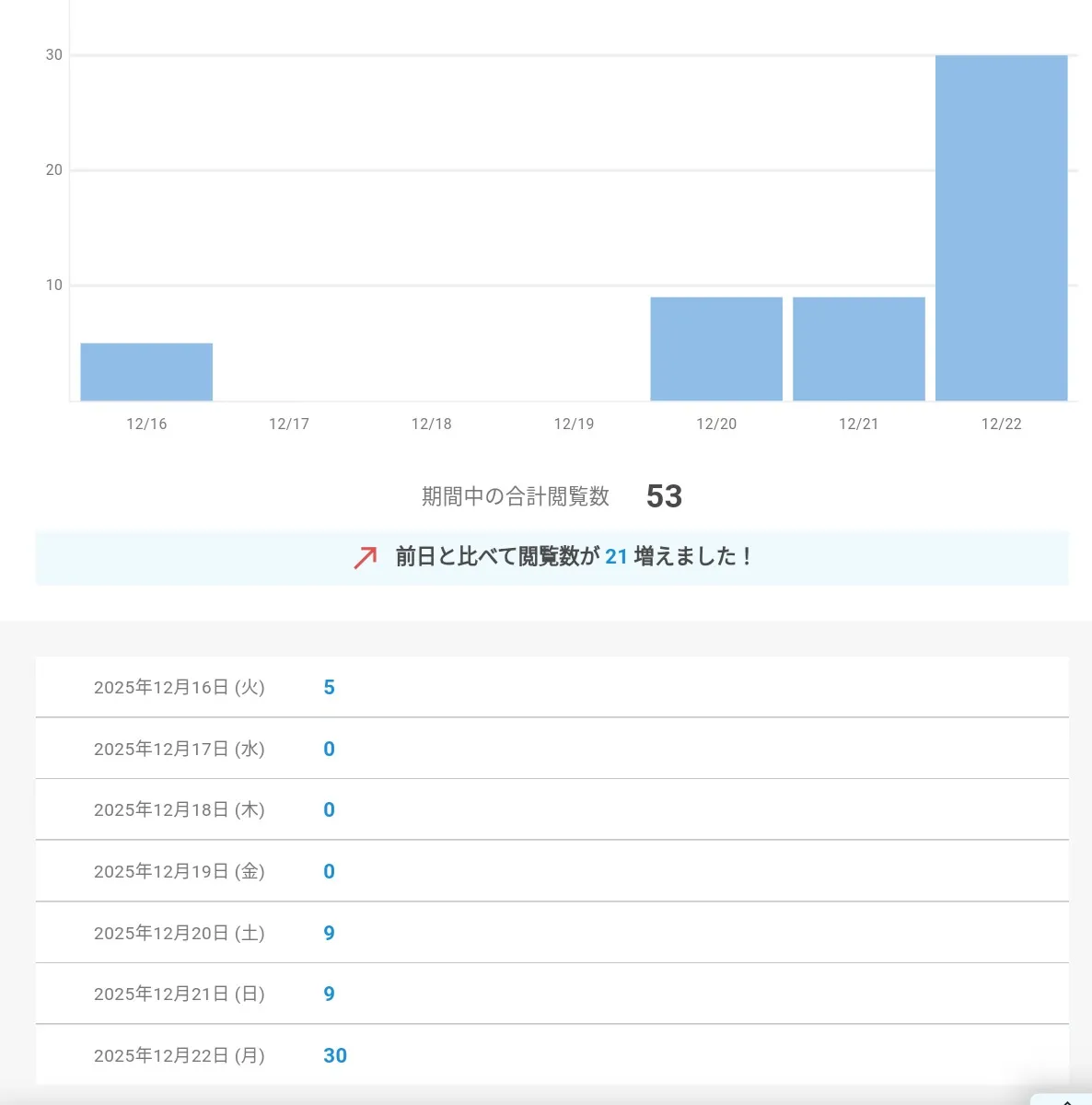Viewport: 1092px width, 1105px height.
Task: Open view count 5 for December 16
Action: tap(329, 688)
